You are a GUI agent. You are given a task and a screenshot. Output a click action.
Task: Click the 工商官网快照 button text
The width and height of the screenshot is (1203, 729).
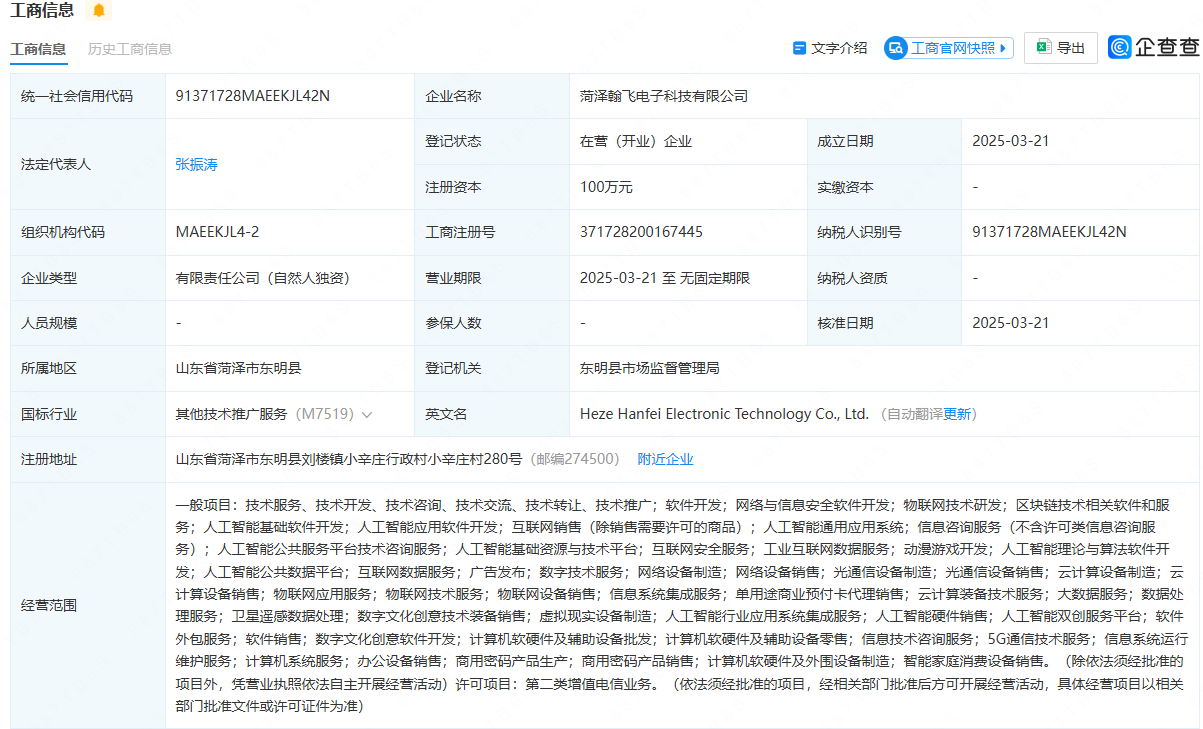(x=952, y=48)
